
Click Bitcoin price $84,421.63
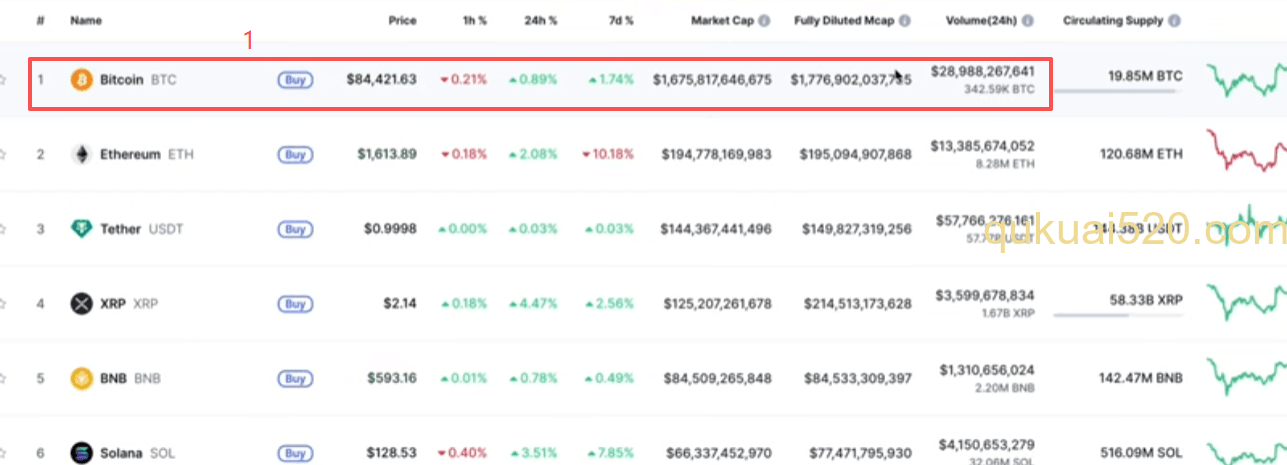382,80
